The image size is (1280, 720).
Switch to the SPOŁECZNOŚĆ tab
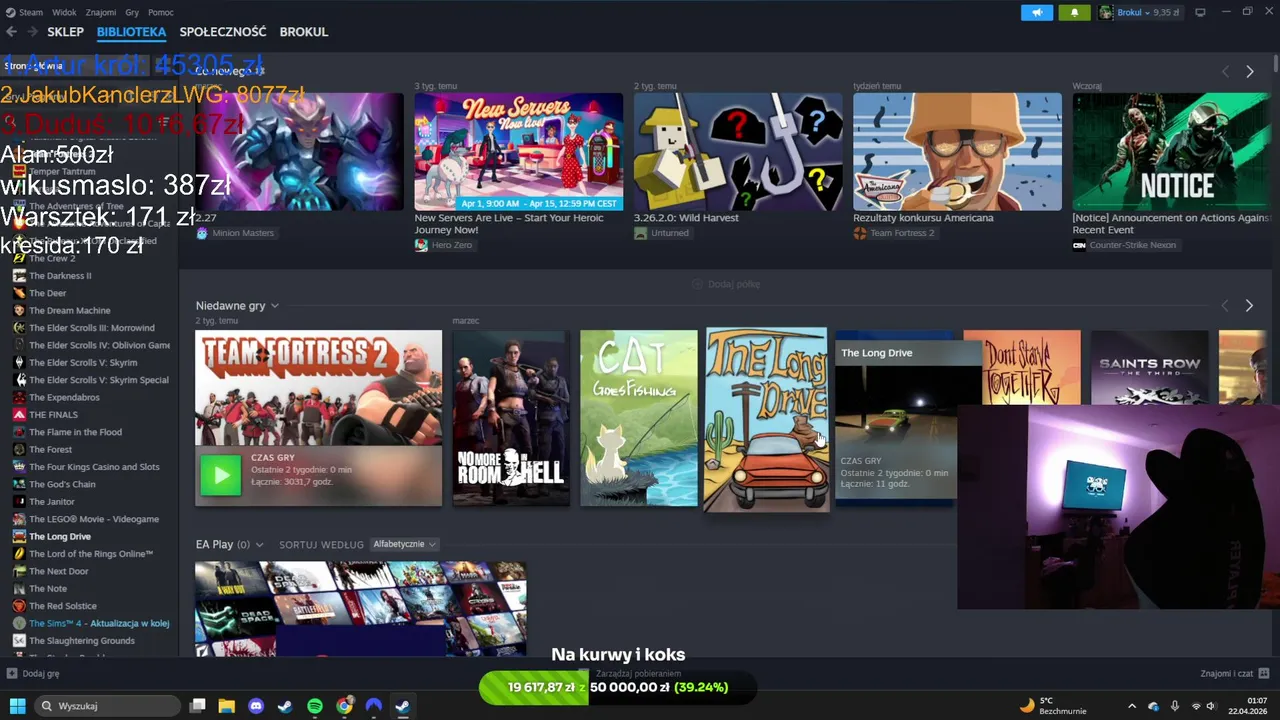coord(223,32)
